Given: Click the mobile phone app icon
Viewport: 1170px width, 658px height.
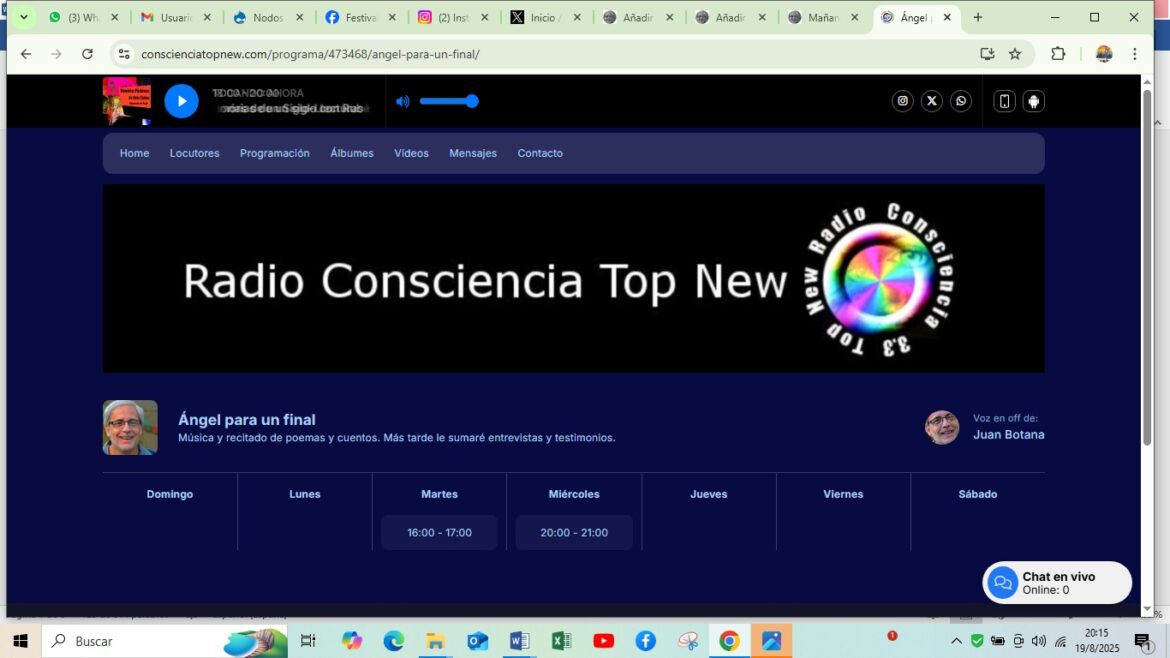Looking at the screenshot, I should point(1005,101).
